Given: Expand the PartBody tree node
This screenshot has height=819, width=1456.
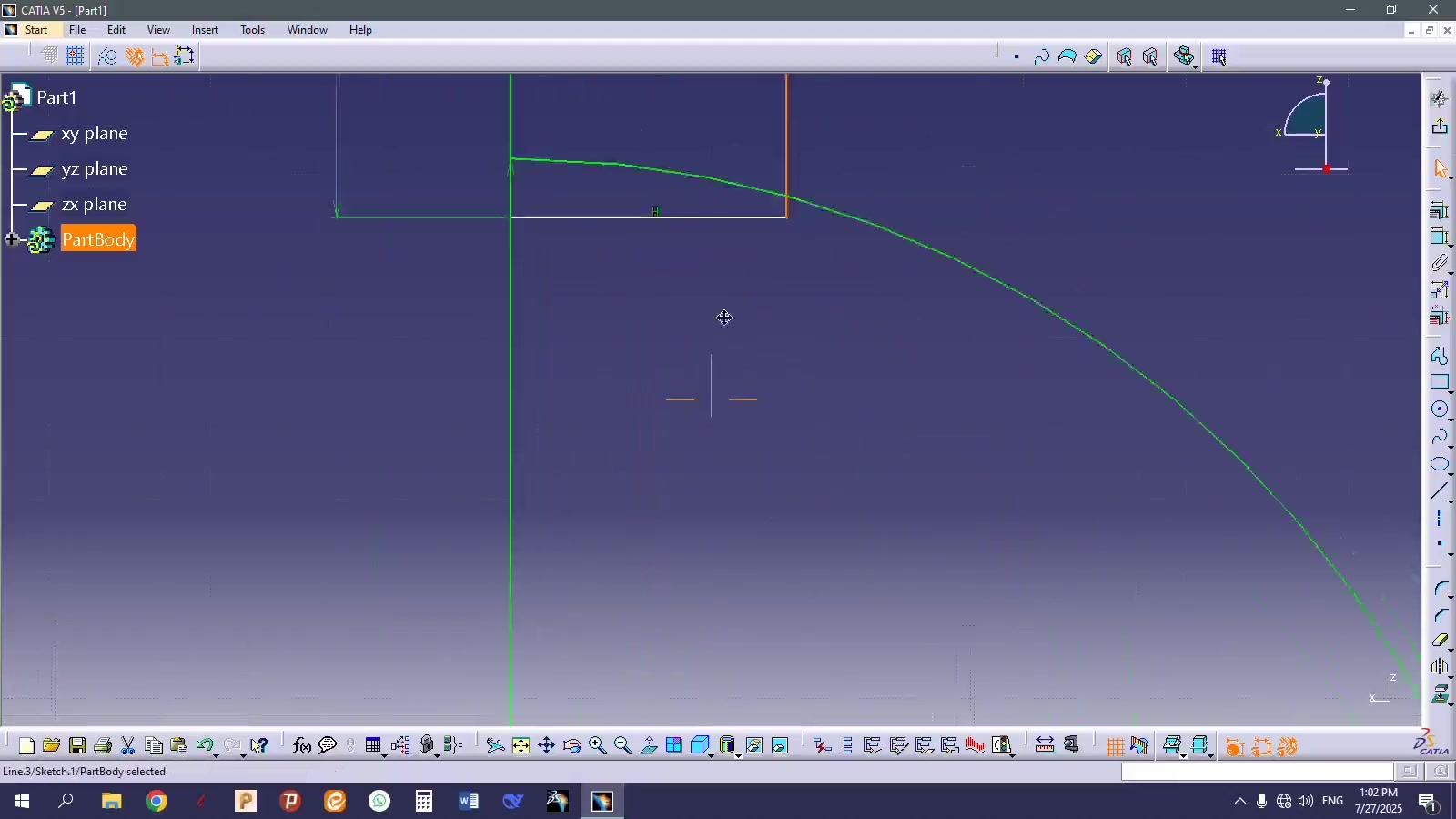Looking at the screenshot, I should pyautogui.click(x=12, y=239).
